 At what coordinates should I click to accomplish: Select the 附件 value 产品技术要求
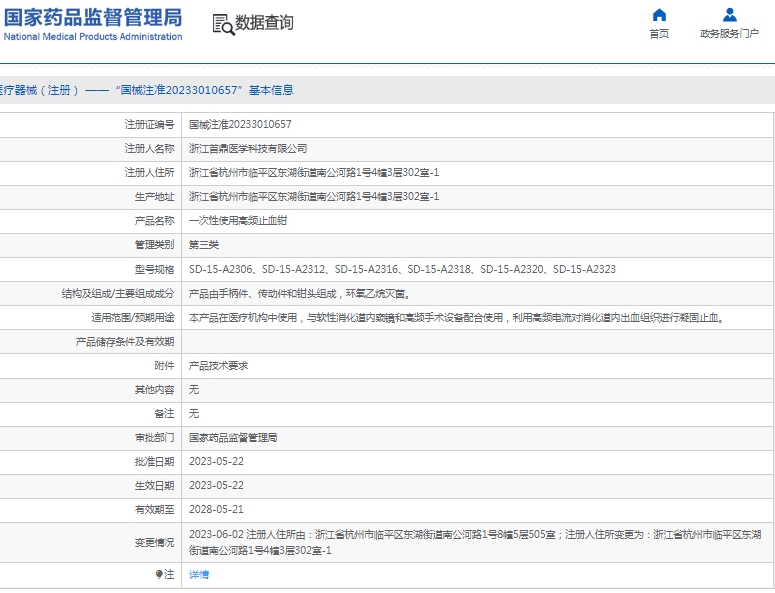(218, 366)
